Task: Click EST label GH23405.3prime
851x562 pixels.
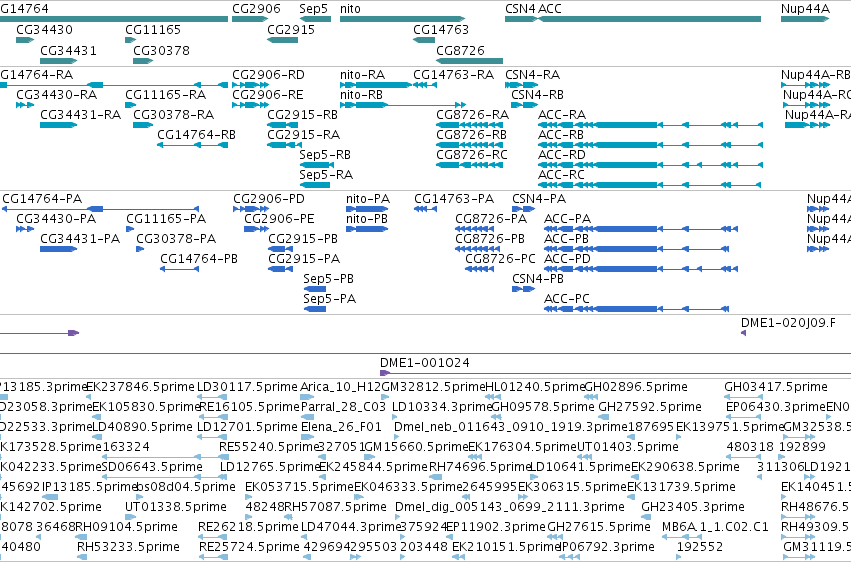Action: coord(693,507)
